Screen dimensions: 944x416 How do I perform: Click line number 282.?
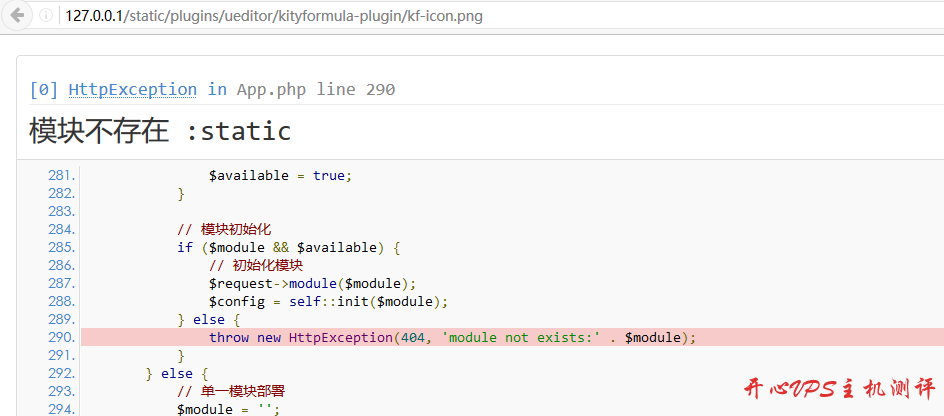pyautogui.click(x=62, y=194)
